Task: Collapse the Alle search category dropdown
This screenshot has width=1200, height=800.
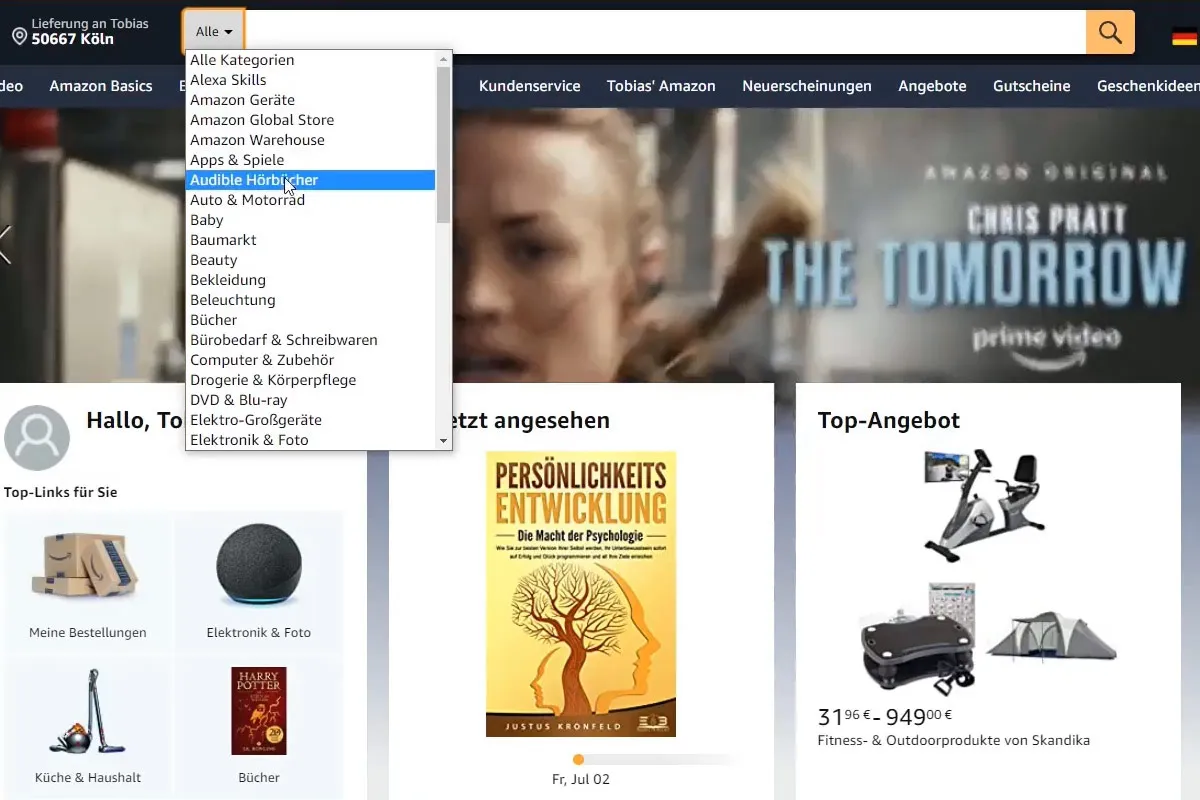Action: (214, 32)
